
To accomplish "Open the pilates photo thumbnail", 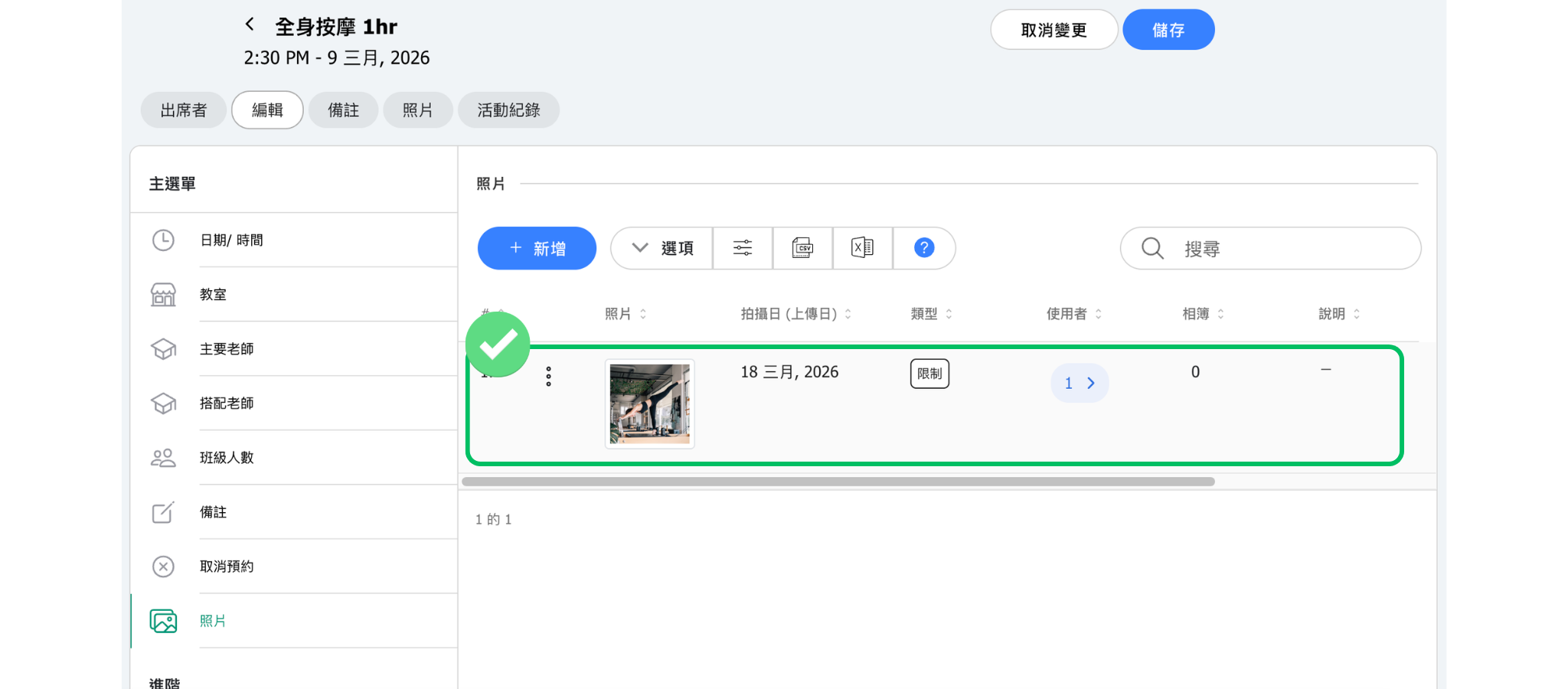I will click(650, 403).
